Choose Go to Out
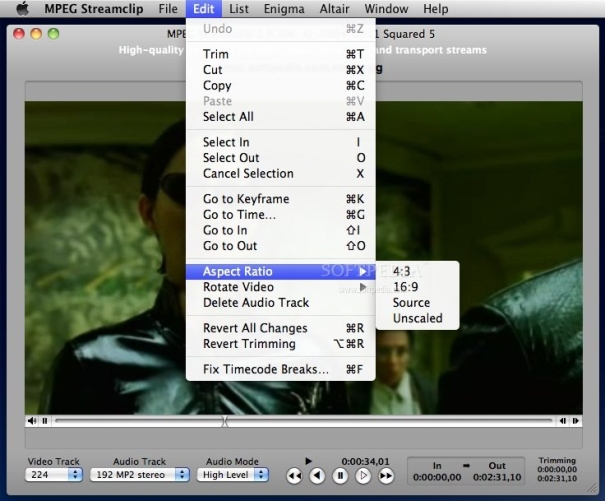The width and height of the screenshot is (605, 501). tap(281, 246)
